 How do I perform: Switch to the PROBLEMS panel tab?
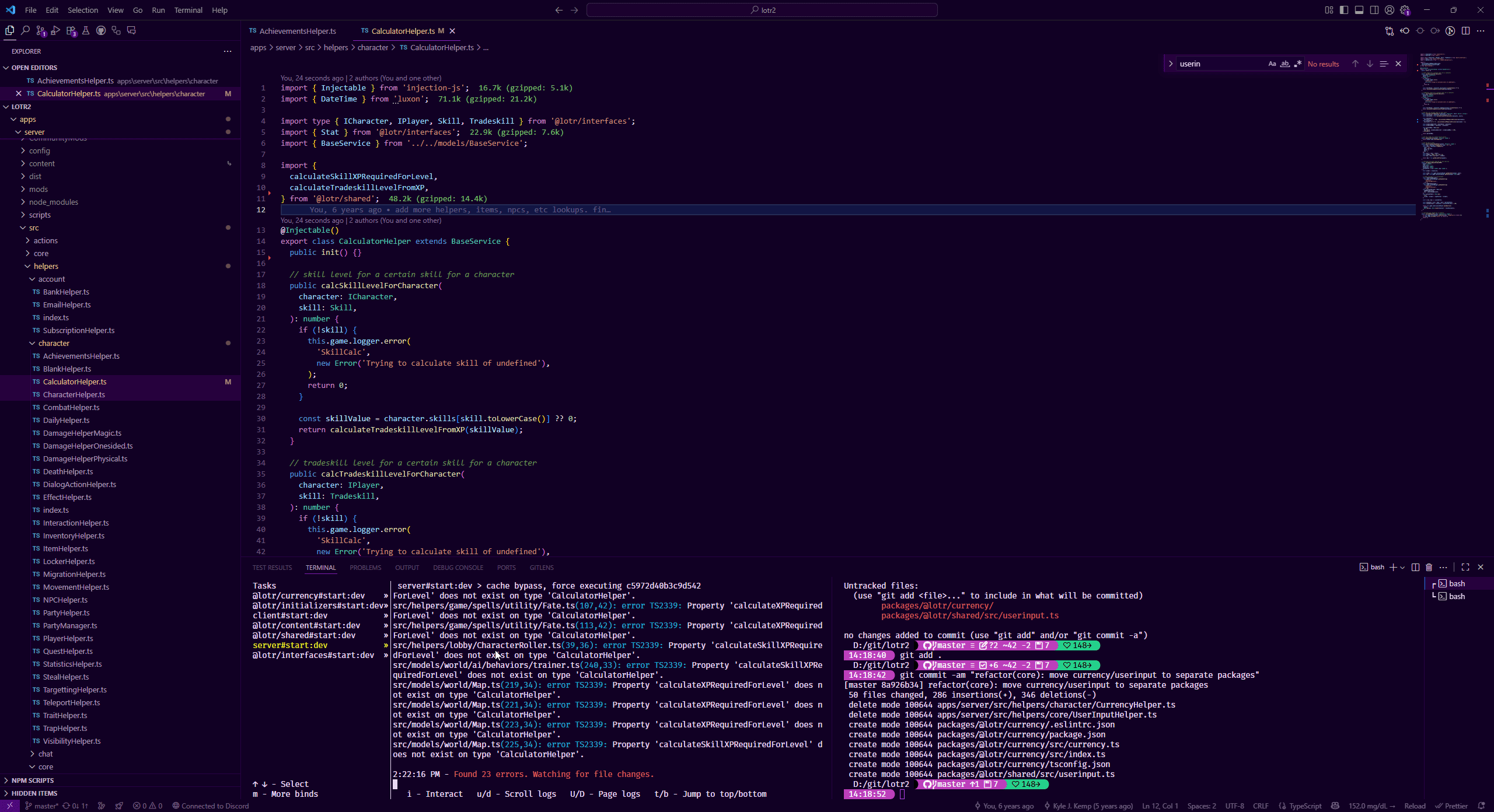365,568
